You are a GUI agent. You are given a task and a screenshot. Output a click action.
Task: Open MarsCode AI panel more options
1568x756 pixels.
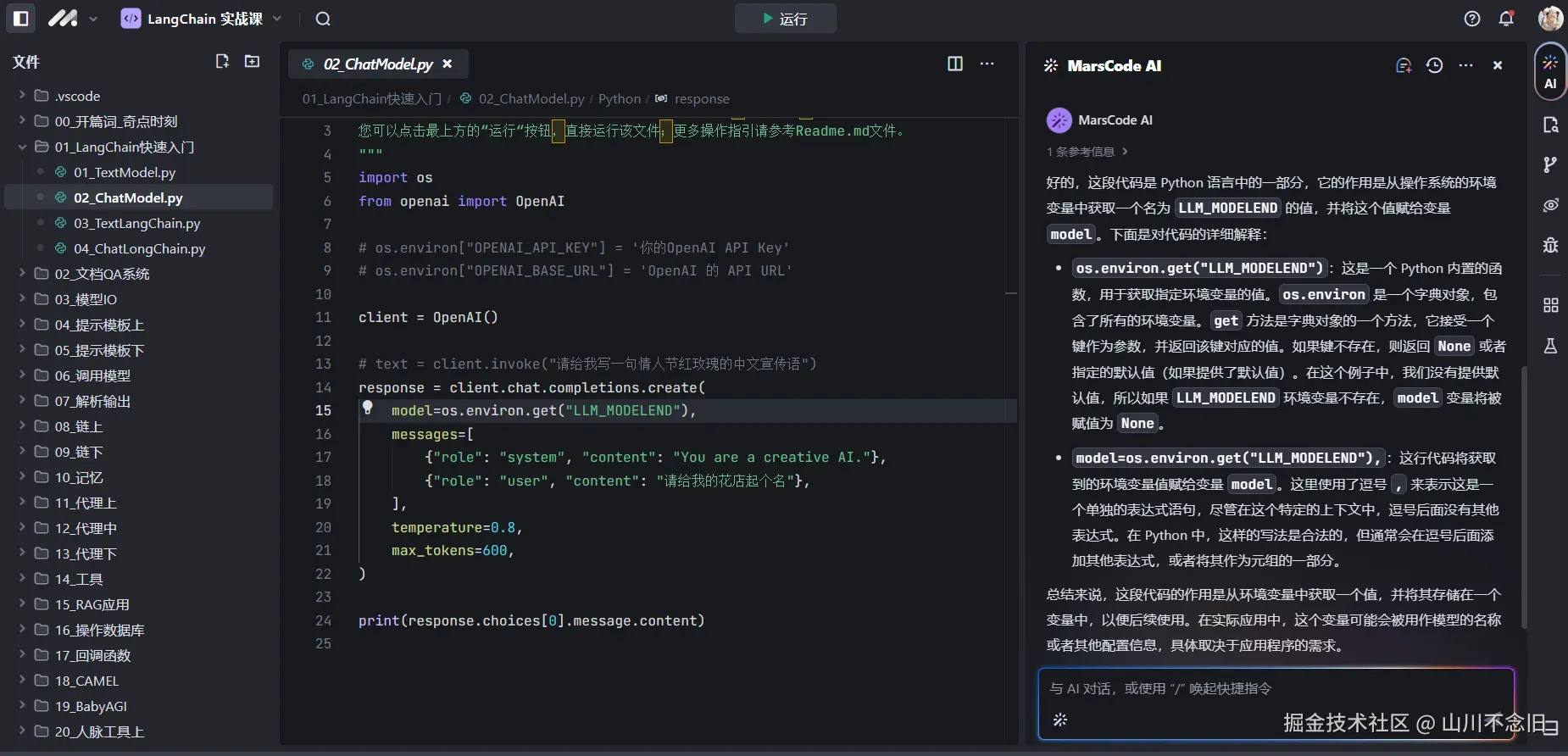click(x=1465, y=65)
